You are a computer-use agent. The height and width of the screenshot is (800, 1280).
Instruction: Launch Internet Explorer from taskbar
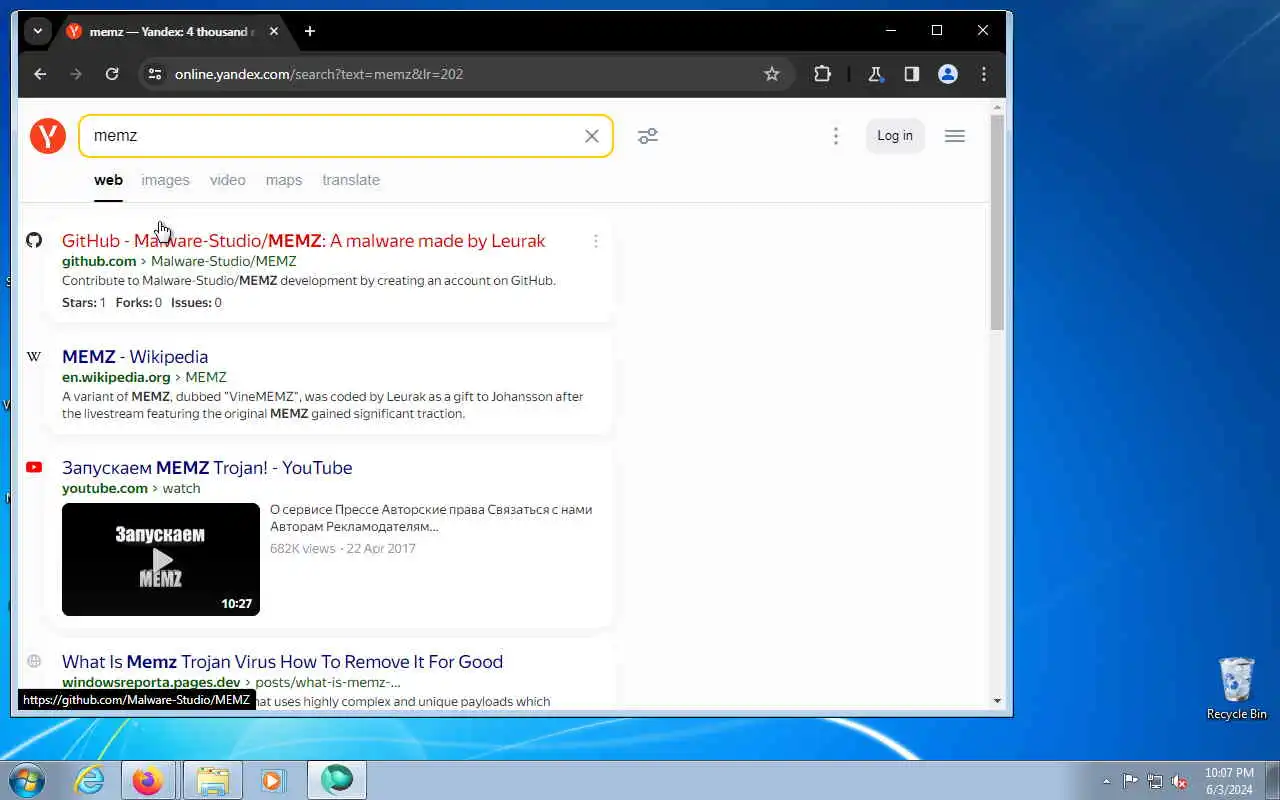tap(90, 780)
